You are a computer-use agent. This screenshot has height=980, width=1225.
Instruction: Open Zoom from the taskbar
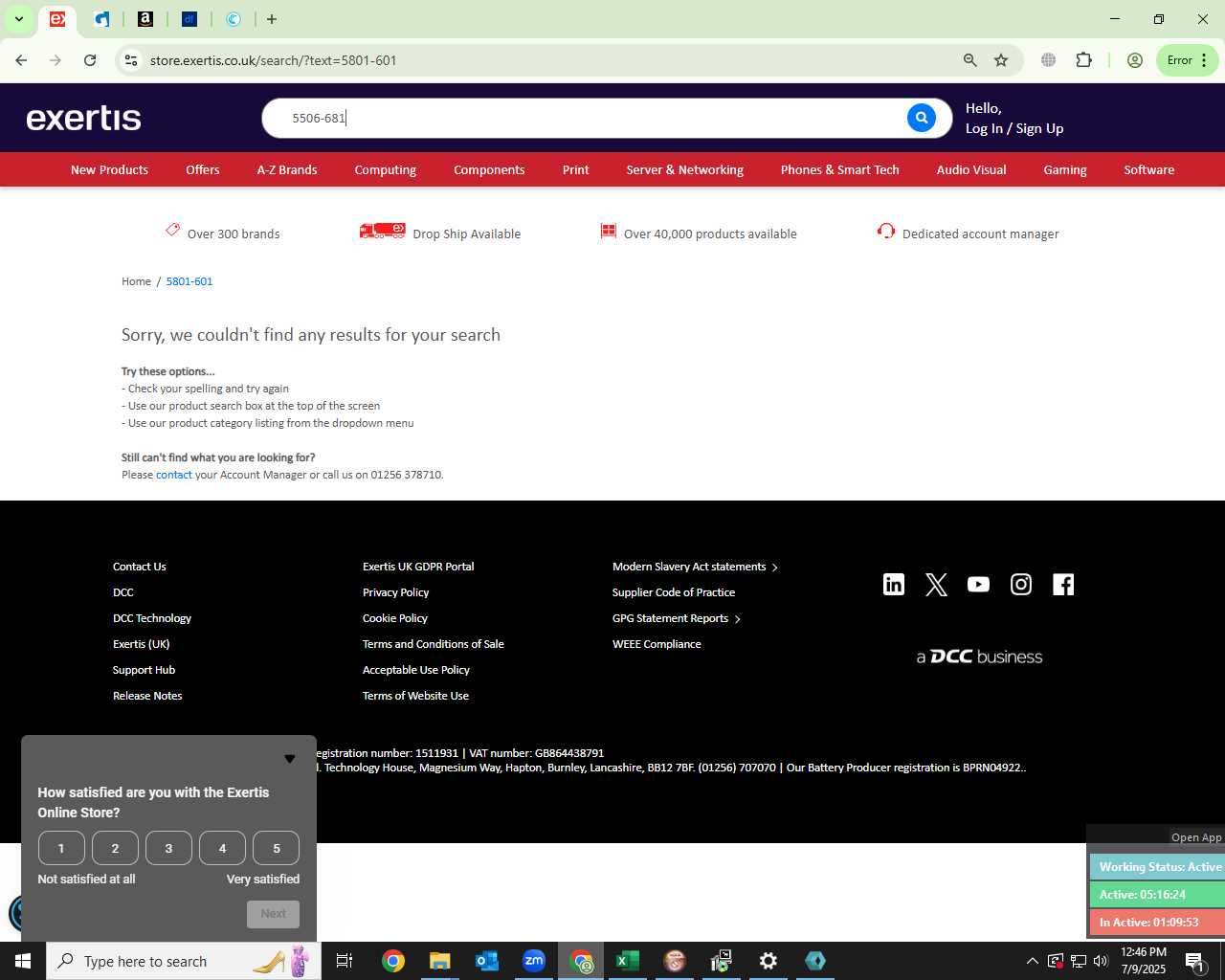click(534, 961)
